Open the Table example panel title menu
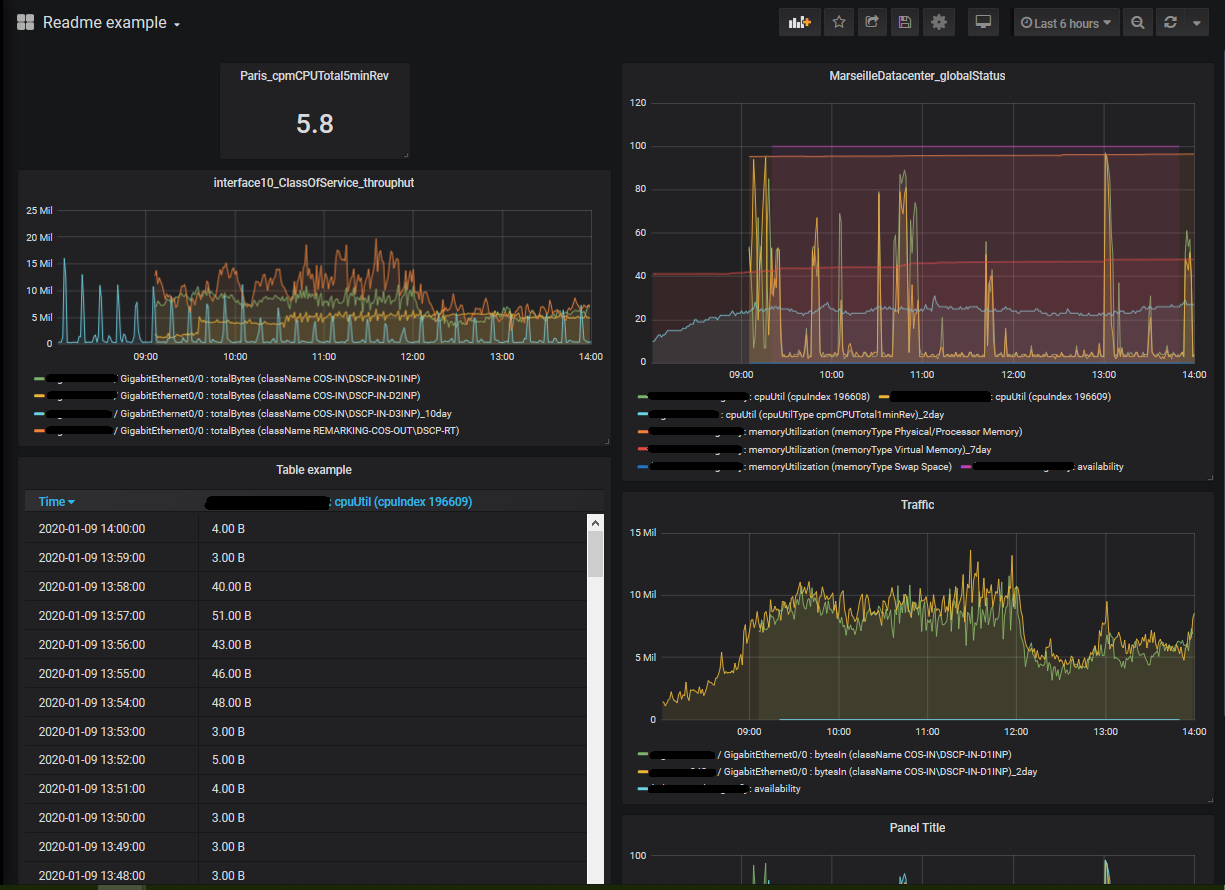 [x=314, y=470]
